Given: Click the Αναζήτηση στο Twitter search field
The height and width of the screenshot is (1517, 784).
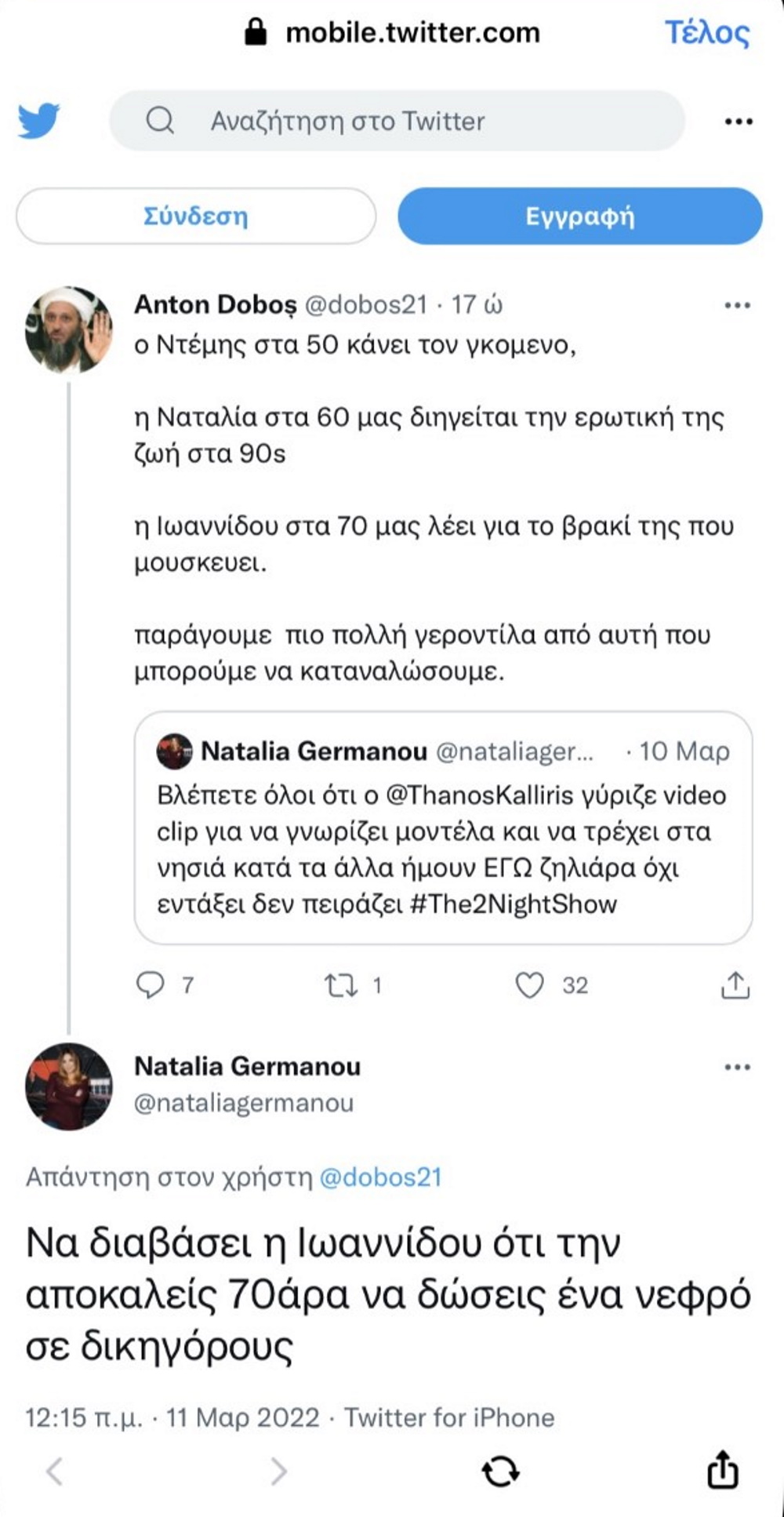Looking at the screenshot, I should pos(397,121).
